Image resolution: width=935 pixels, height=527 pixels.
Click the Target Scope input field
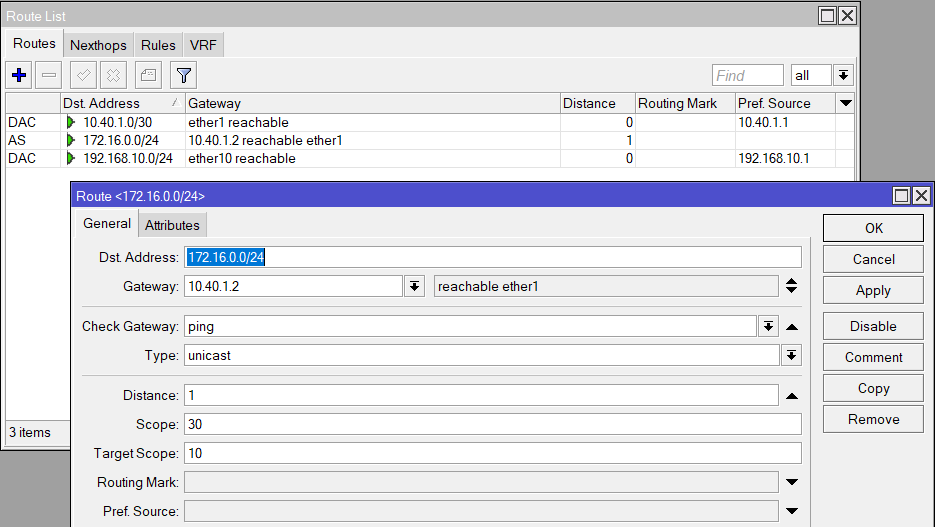coord(493,453)
